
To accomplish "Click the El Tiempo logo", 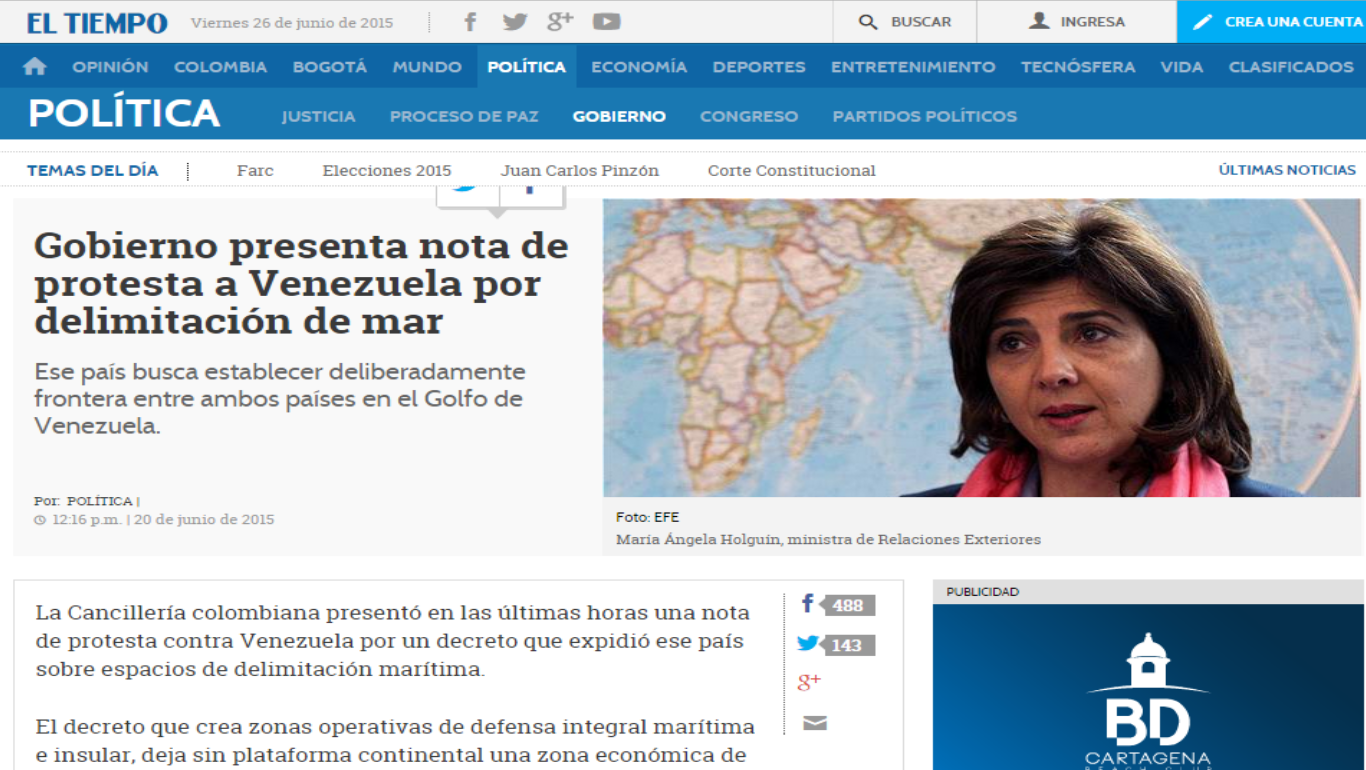I will point(97,23).
